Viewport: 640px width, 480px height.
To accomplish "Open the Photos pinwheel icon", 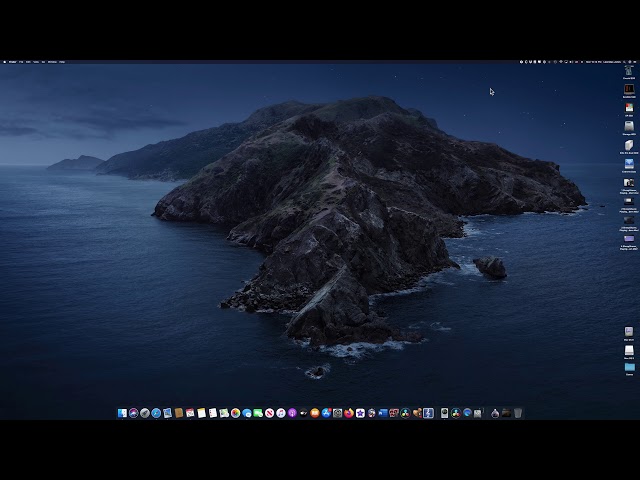I will (x=236, y=413).
